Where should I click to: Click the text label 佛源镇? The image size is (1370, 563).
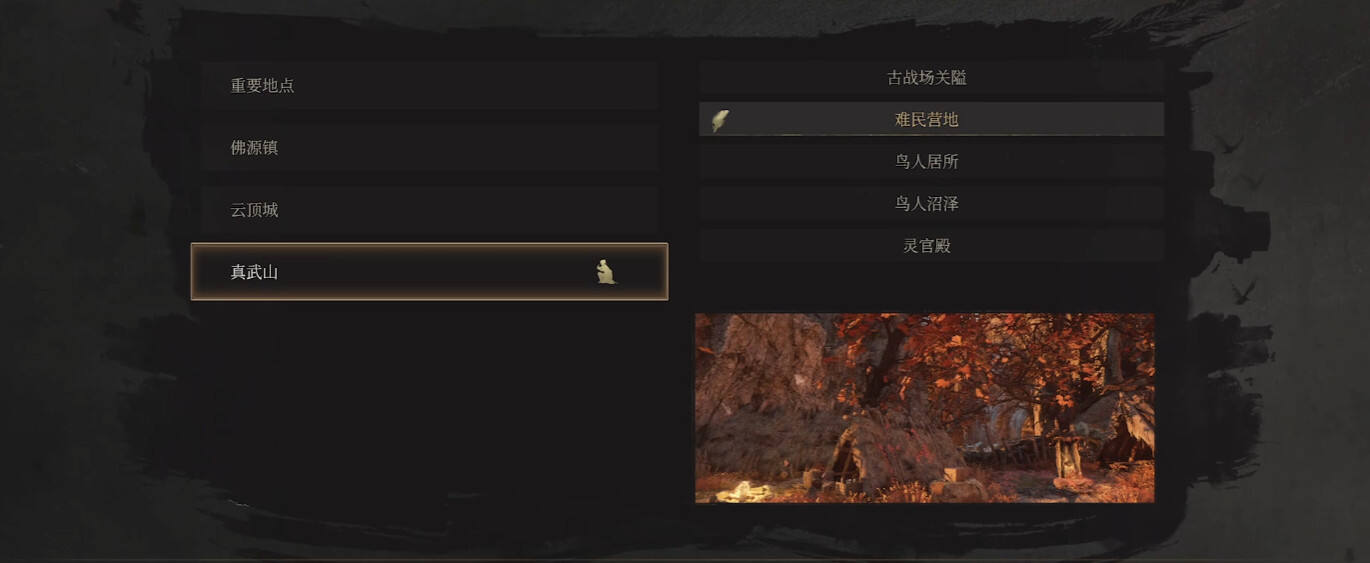coord(254,148)
